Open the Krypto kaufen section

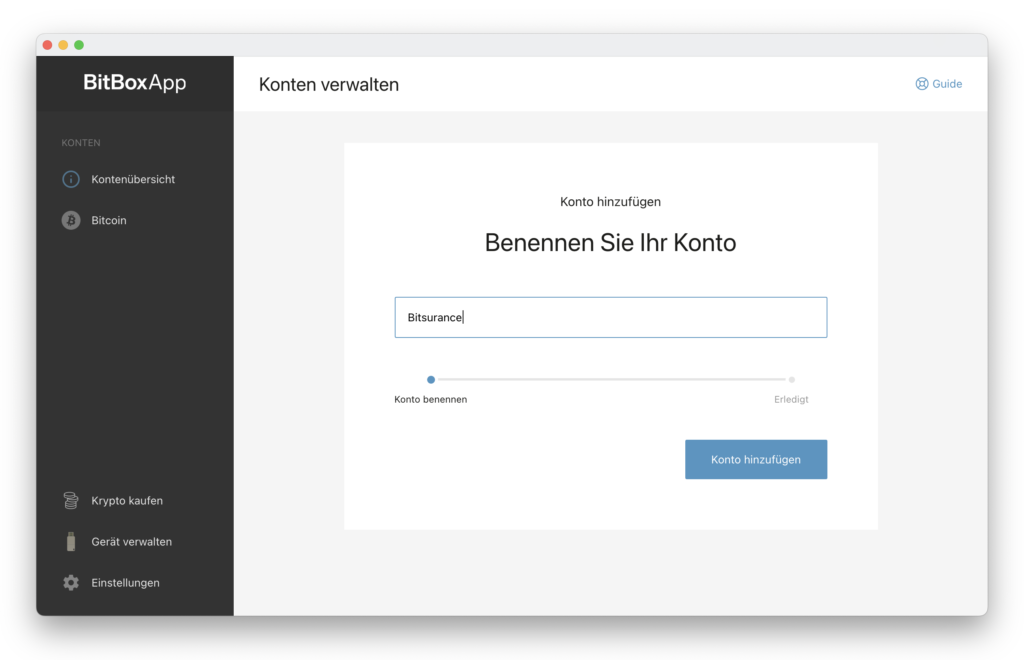coord(127,501)
